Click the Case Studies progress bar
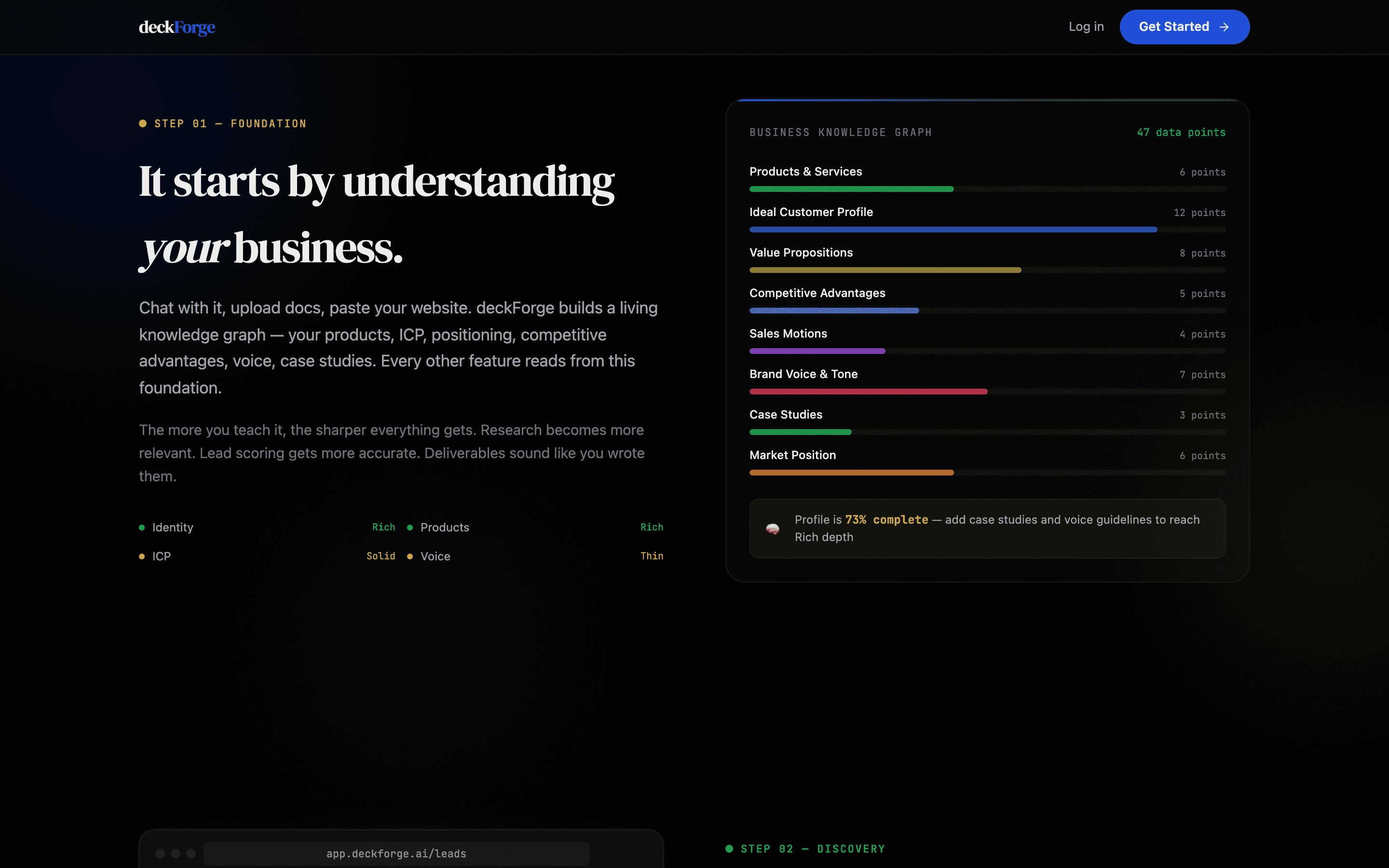Image resolution: width=1389 pixels, height=868 pixels. (987, 432)
